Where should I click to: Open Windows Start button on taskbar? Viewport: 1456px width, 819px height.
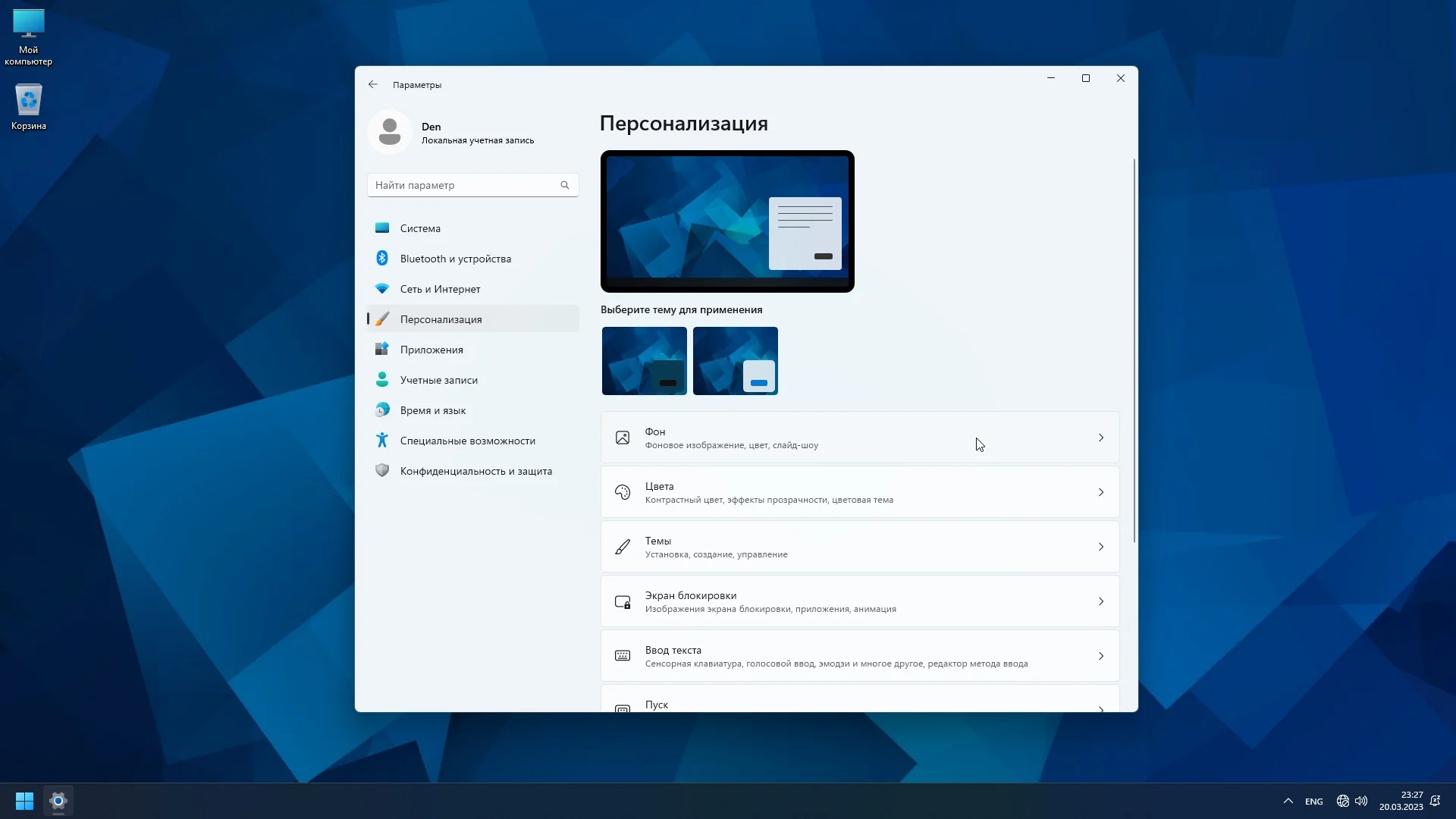tap(24, 801)
